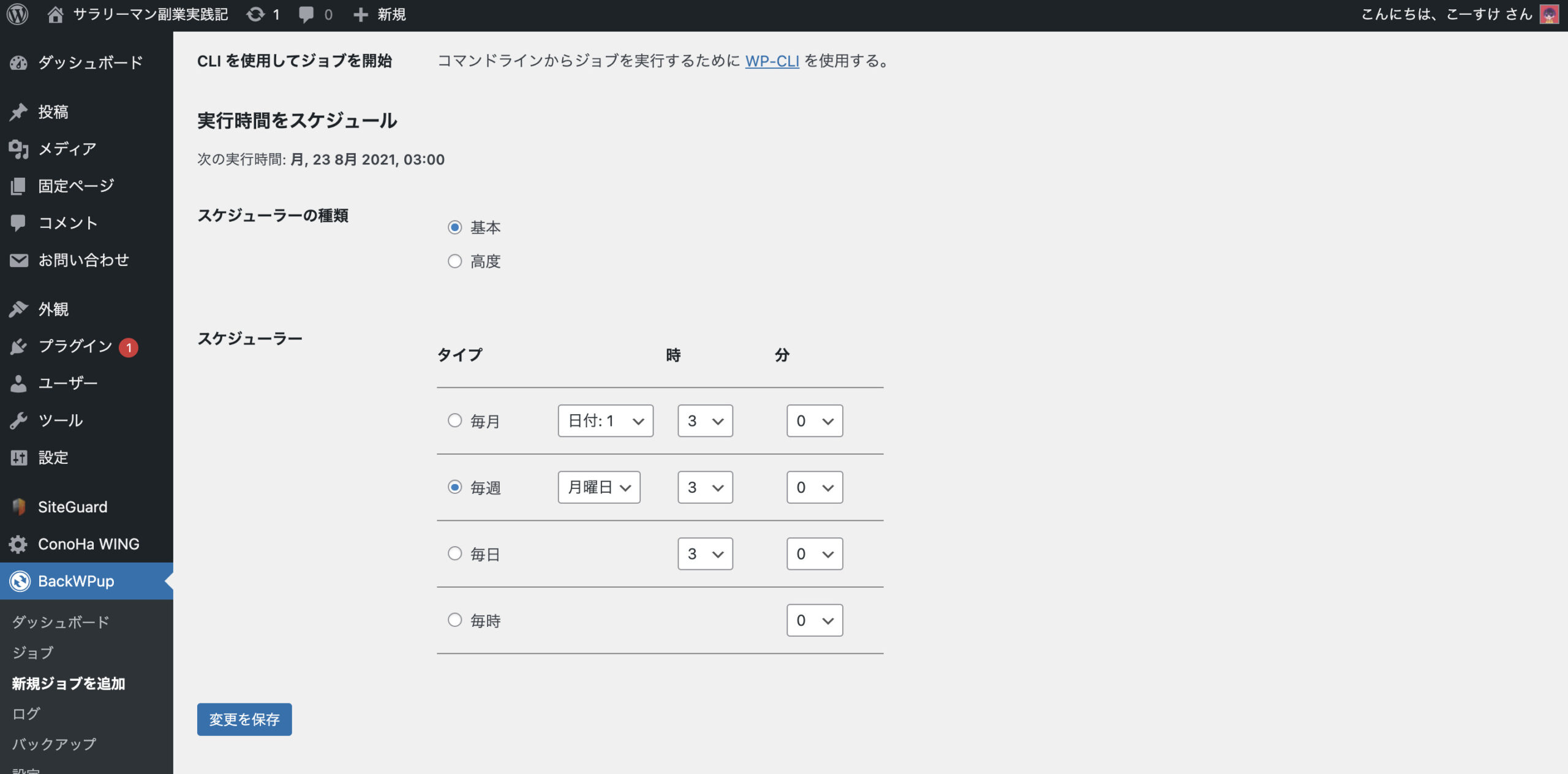Select the 高度 scheduler type

[x=454, y=262]
